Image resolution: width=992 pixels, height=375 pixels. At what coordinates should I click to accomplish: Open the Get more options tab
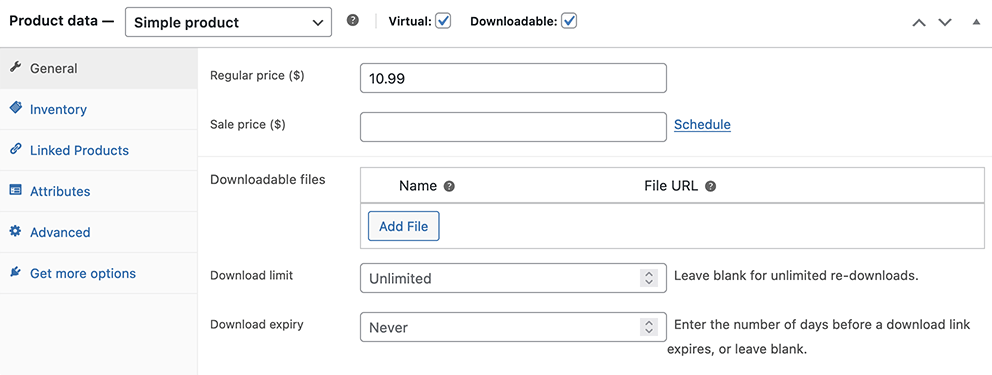[x=99, y=273]
